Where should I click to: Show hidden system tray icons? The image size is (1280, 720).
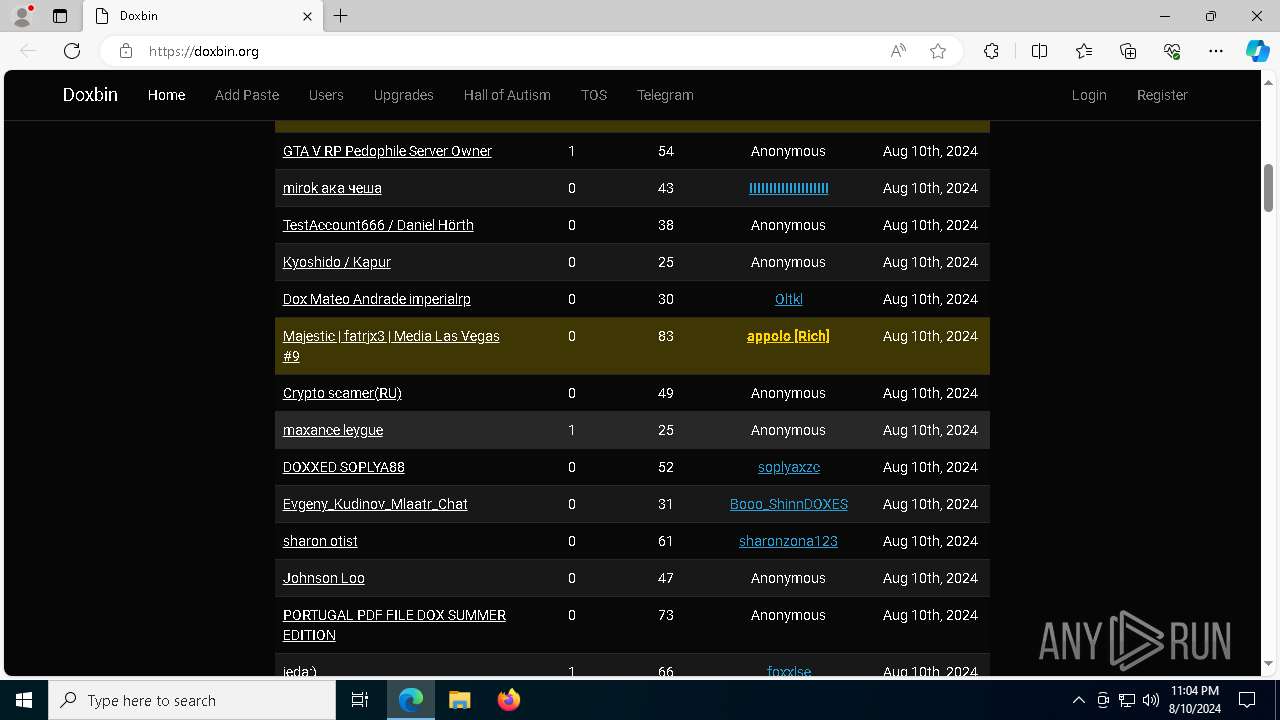1078,700
